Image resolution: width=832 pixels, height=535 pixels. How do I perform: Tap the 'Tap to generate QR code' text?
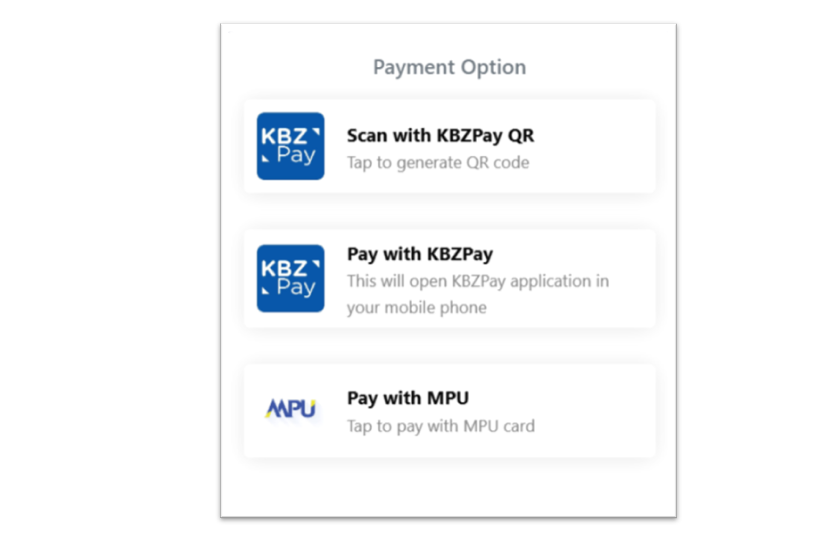click(438, 162)
